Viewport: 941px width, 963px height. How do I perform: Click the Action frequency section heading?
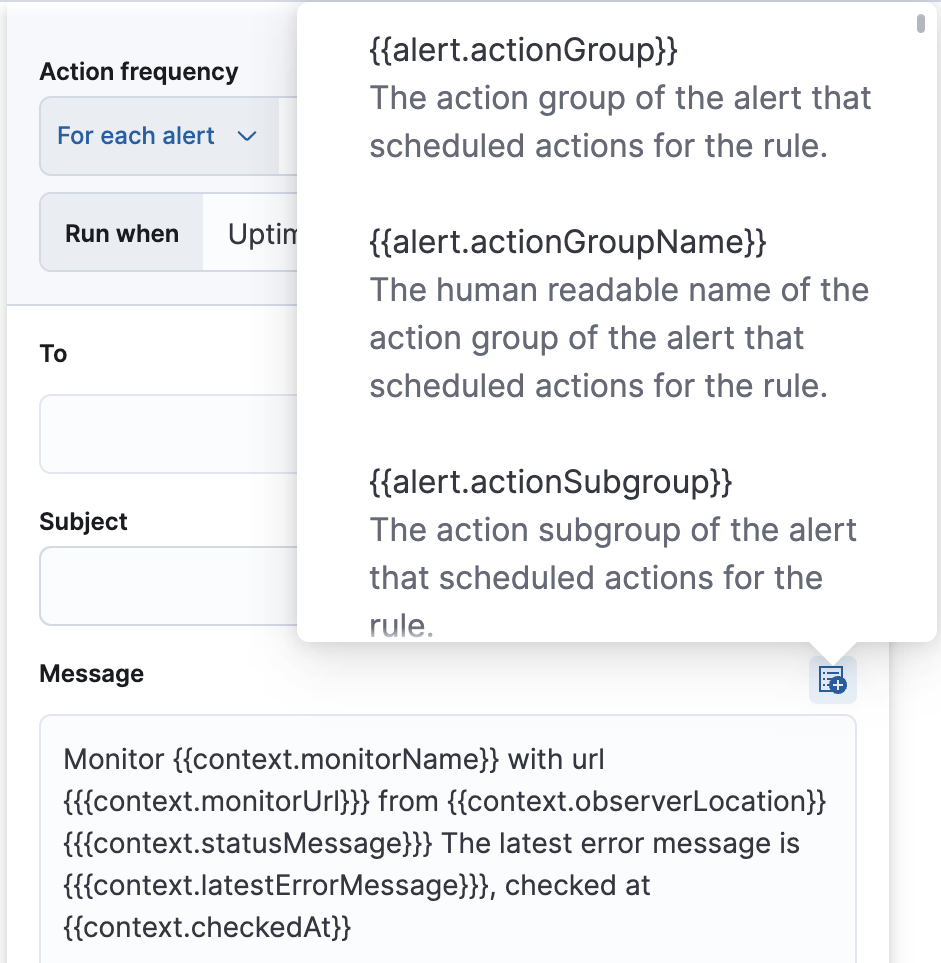coord(139,71)
